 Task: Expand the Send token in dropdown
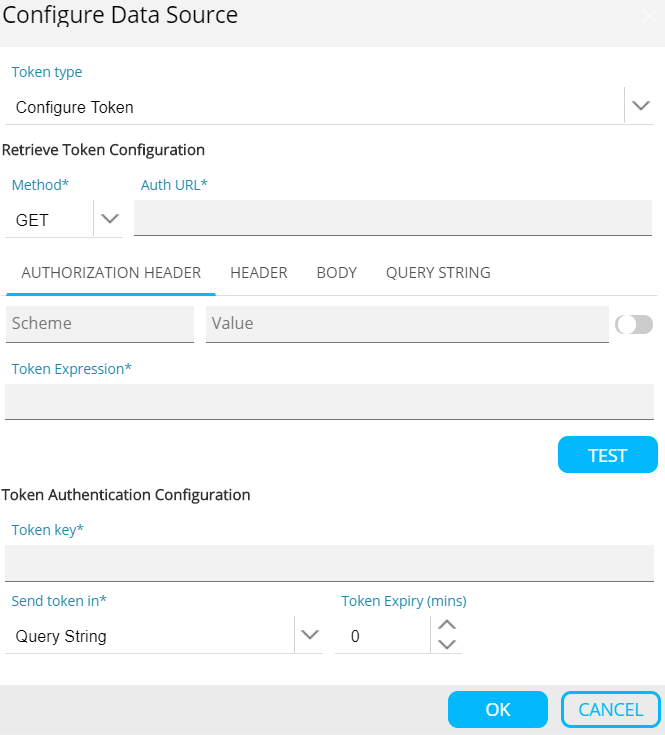310,635
